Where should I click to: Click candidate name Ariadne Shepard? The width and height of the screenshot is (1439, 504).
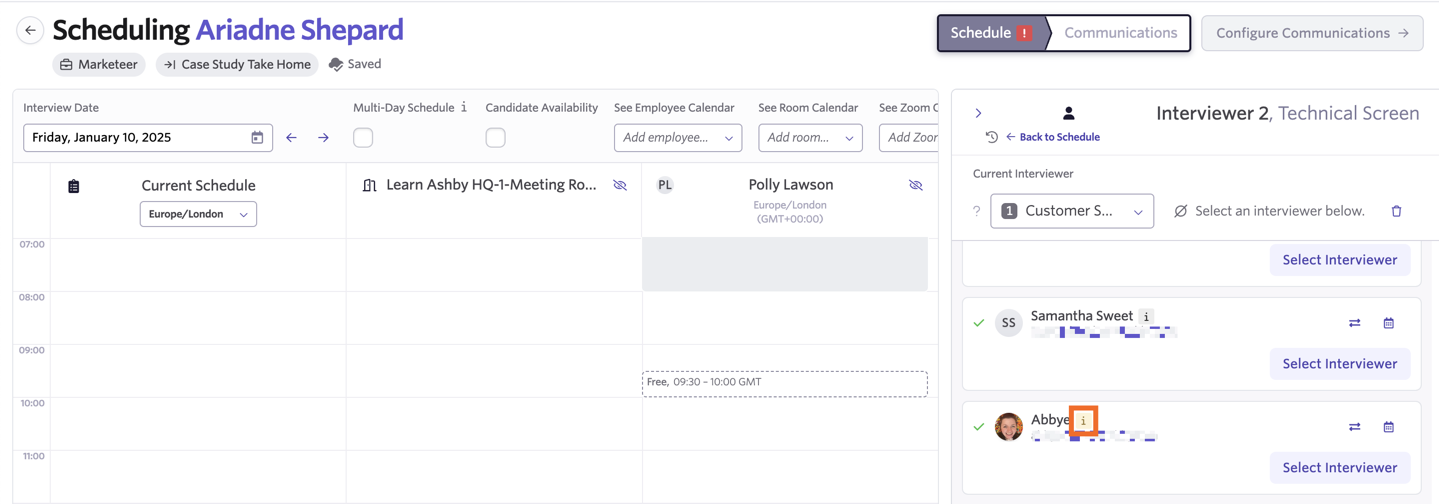(x=299, y=30)
